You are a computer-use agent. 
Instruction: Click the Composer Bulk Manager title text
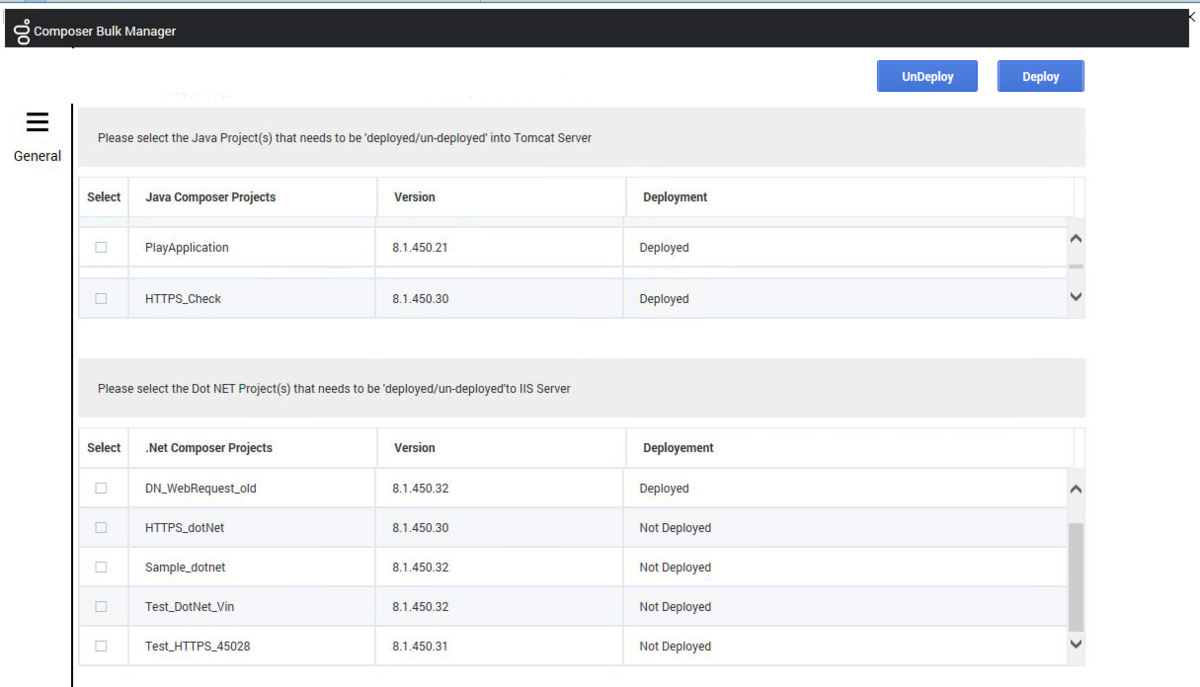click(105, 32)
